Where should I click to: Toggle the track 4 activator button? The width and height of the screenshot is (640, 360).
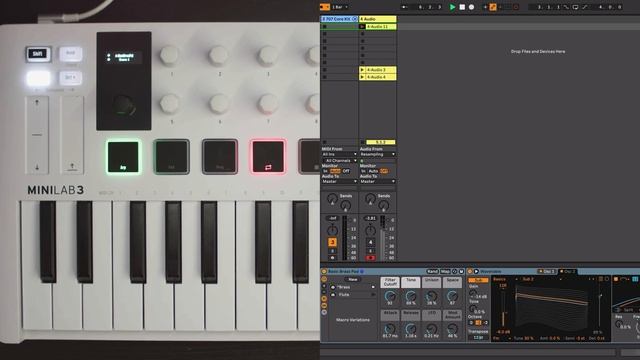coord(370,242)
